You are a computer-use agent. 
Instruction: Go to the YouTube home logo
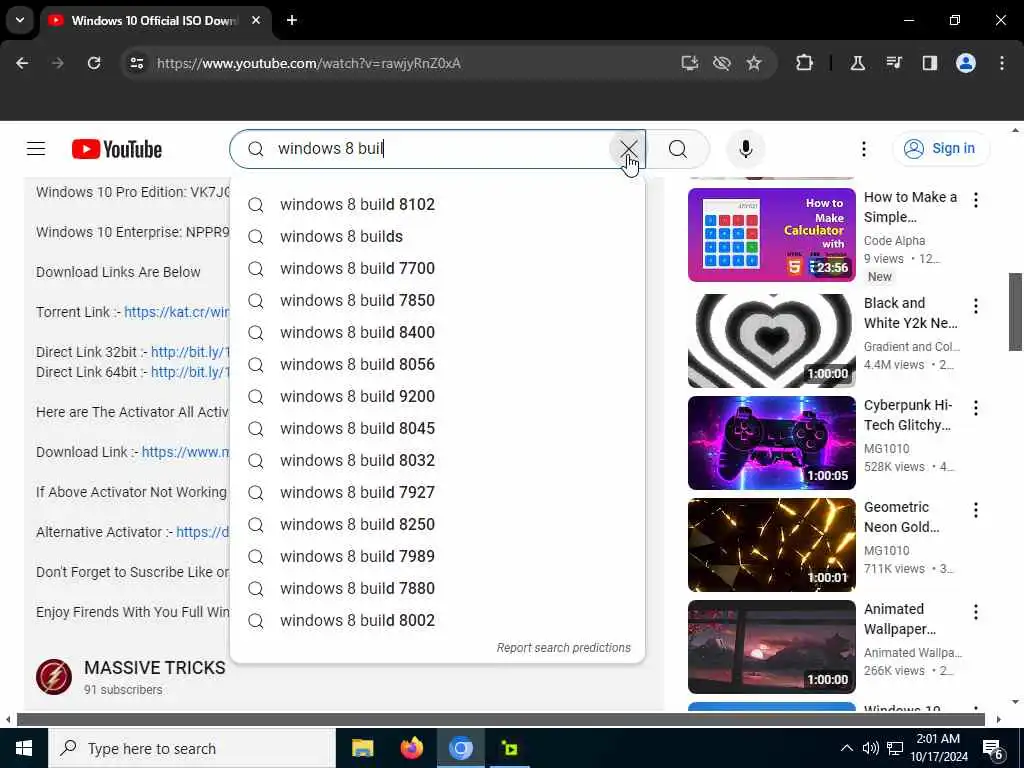click(117, 149)
